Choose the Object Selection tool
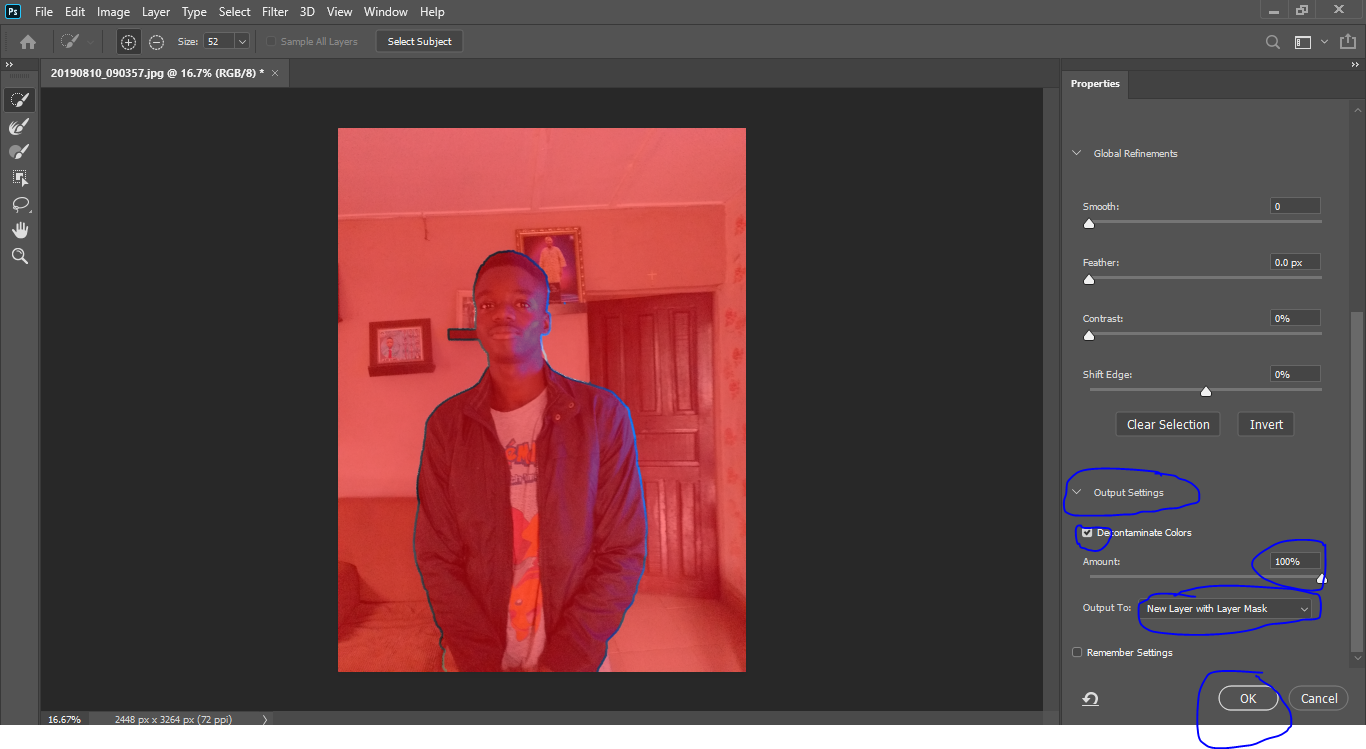The image size is (1366, 749). click(20, 177)
